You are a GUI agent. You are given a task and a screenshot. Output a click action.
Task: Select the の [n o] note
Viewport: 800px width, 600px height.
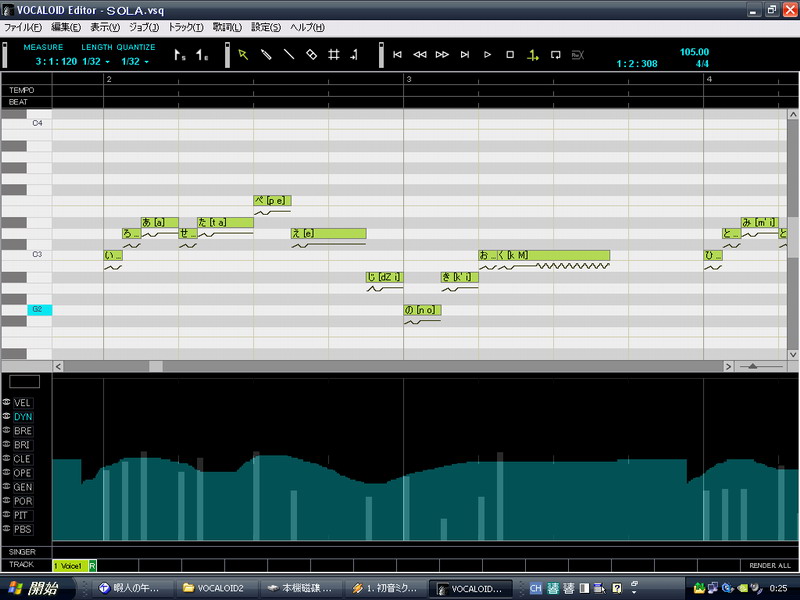422,310
